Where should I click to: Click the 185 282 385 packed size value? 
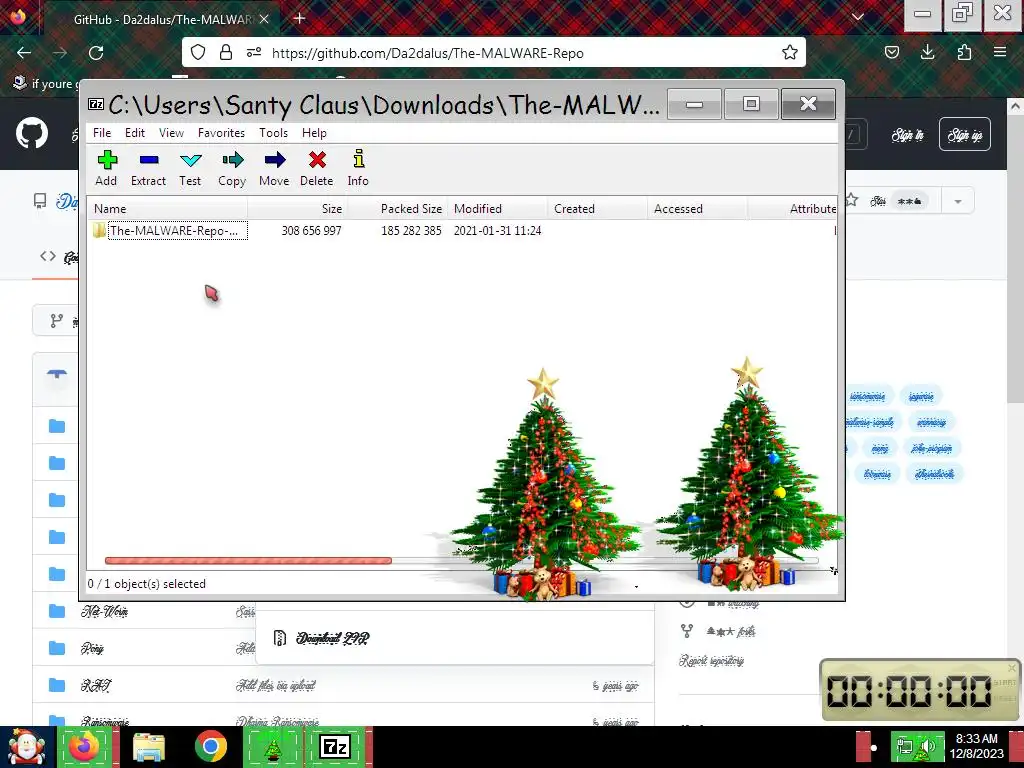point(411,231)
